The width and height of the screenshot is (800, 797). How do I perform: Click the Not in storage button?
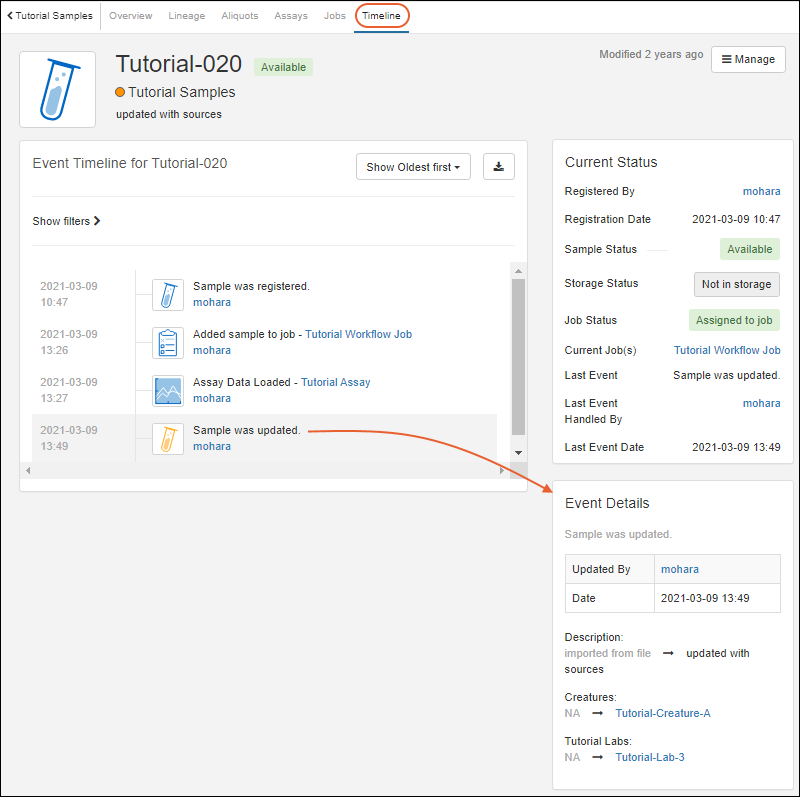(x=736, y=284)
